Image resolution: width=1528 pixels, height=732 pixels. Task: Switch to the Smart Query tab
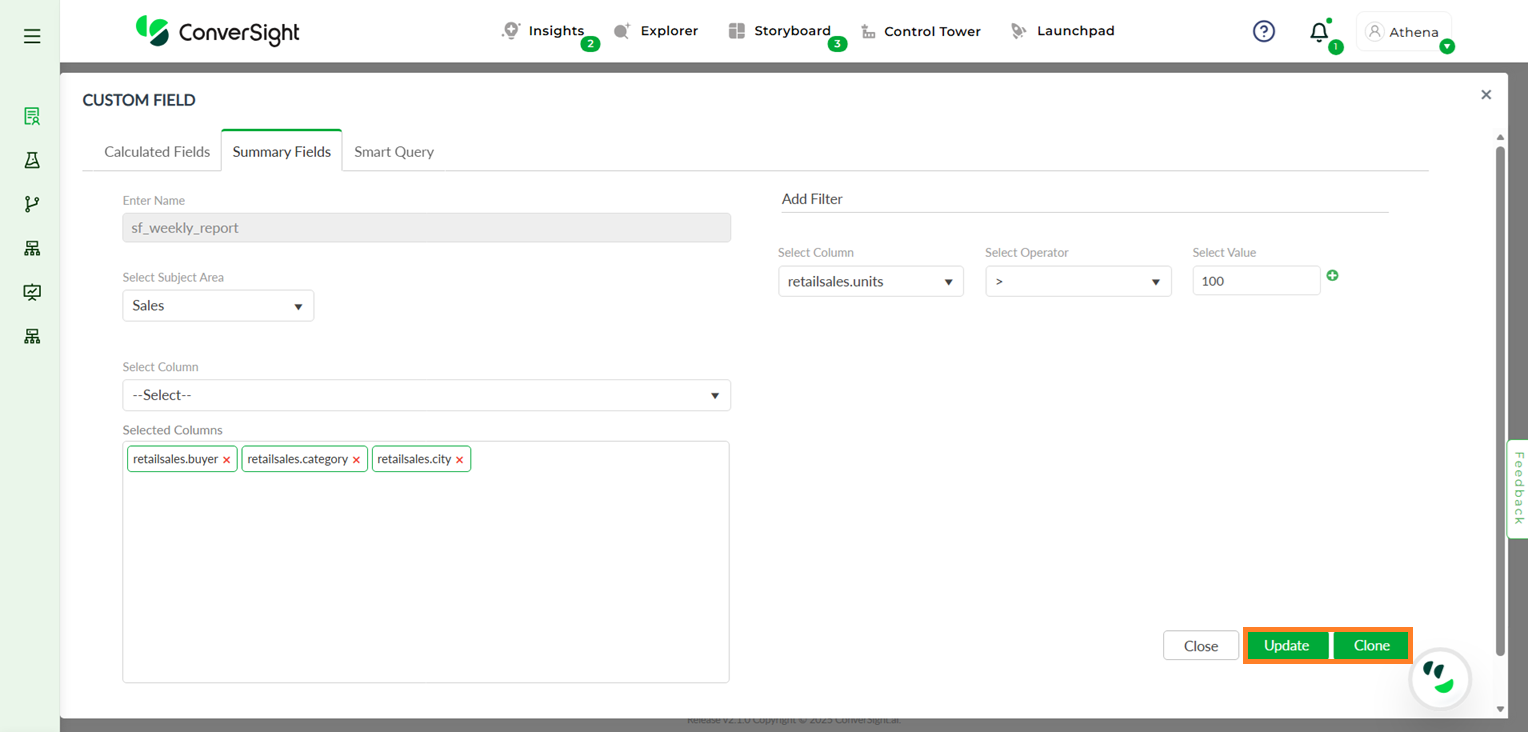tap(394, 152)
